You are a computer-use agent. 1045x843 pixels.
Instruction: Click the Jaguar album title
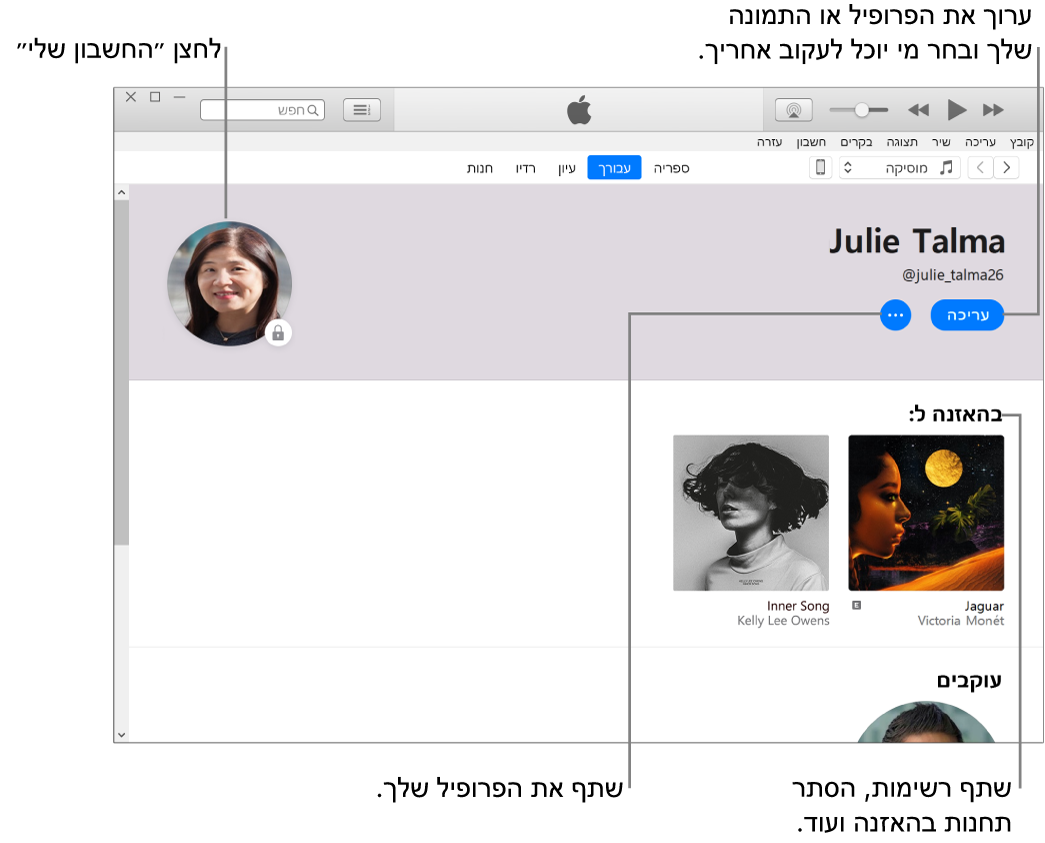click(984, 606)
